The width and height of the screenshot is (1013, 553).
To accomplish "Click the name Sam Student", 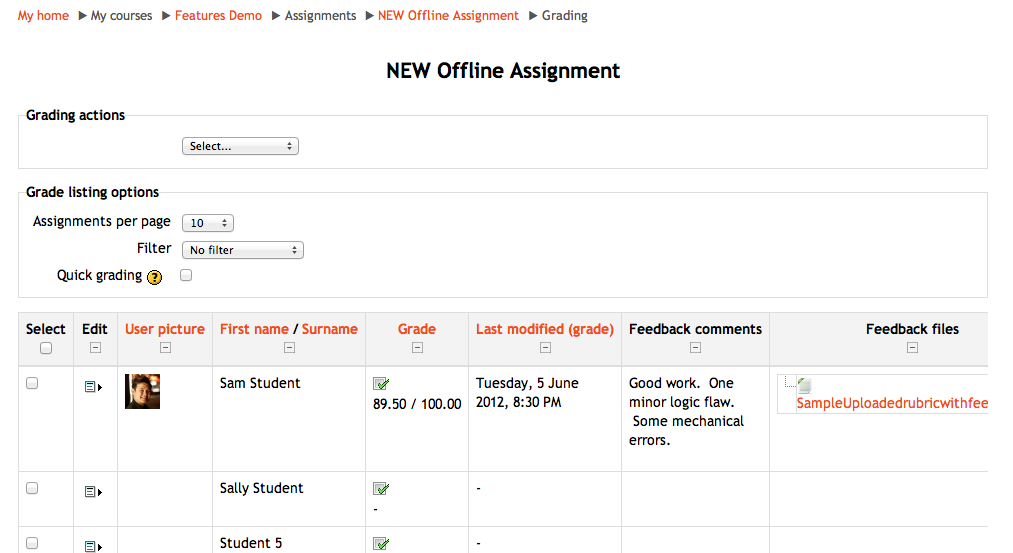I will tap(260, 383).
